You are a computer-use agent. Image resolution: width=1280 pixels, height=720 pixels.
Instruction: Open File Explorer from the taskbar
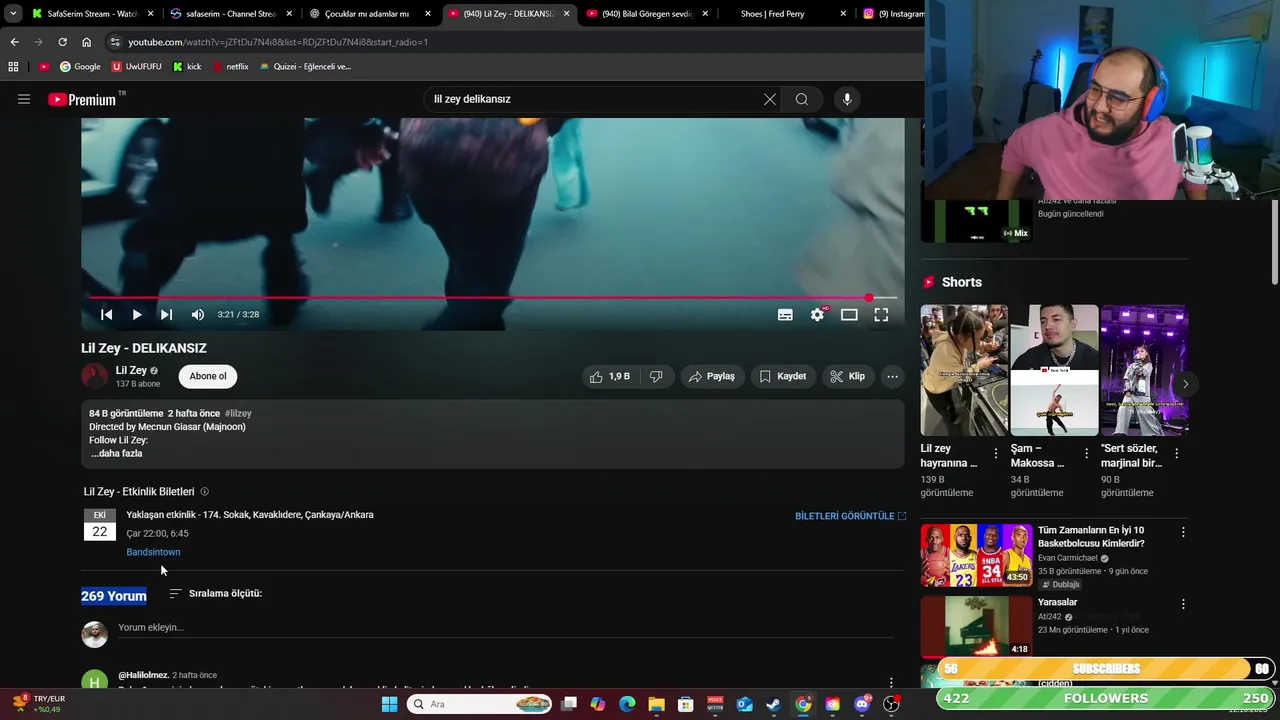656,704
